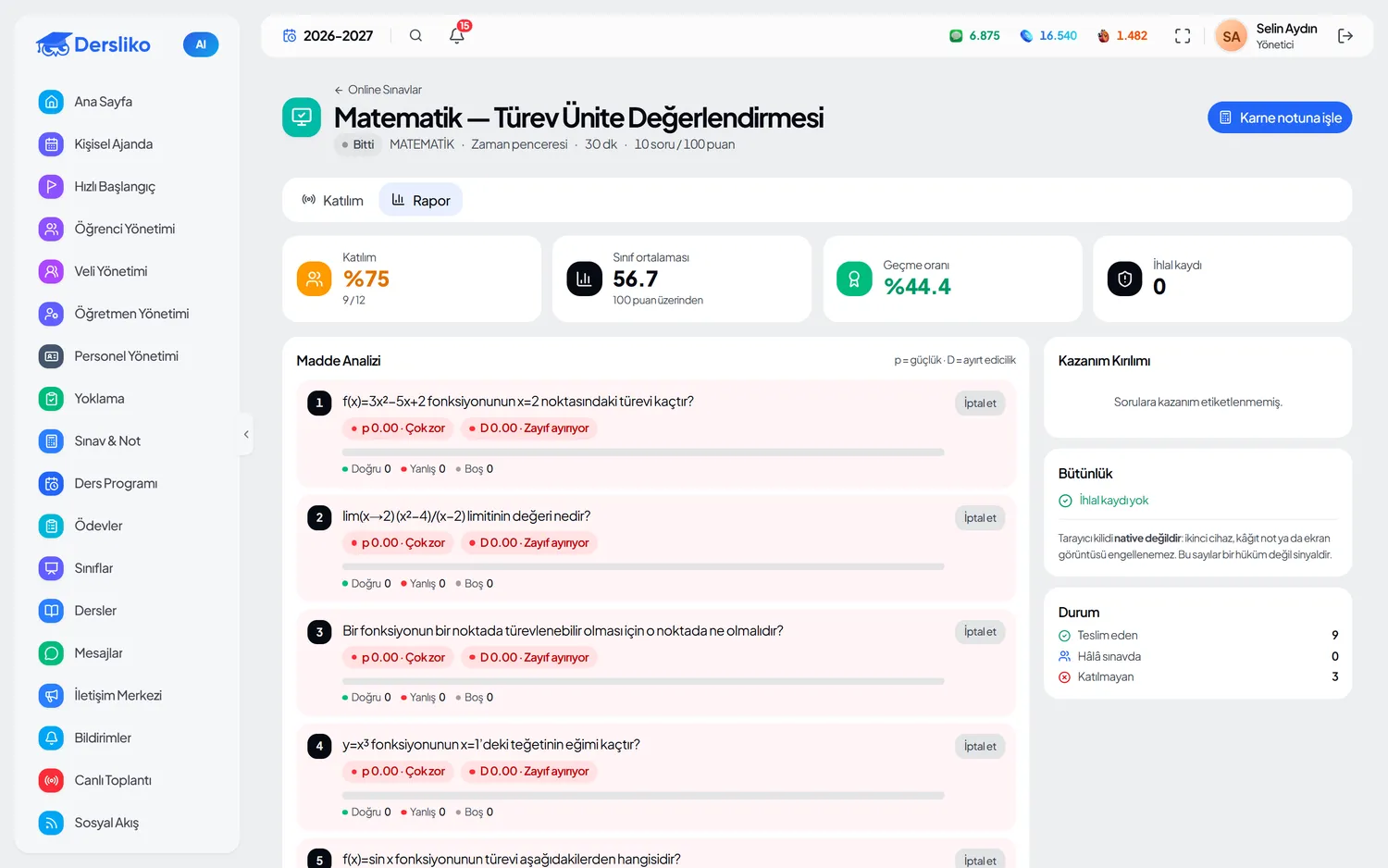This screenshot has height=868, width=1388.
Task: Open the Mesajlar chat icon
Action: click(x=52, y=653)
